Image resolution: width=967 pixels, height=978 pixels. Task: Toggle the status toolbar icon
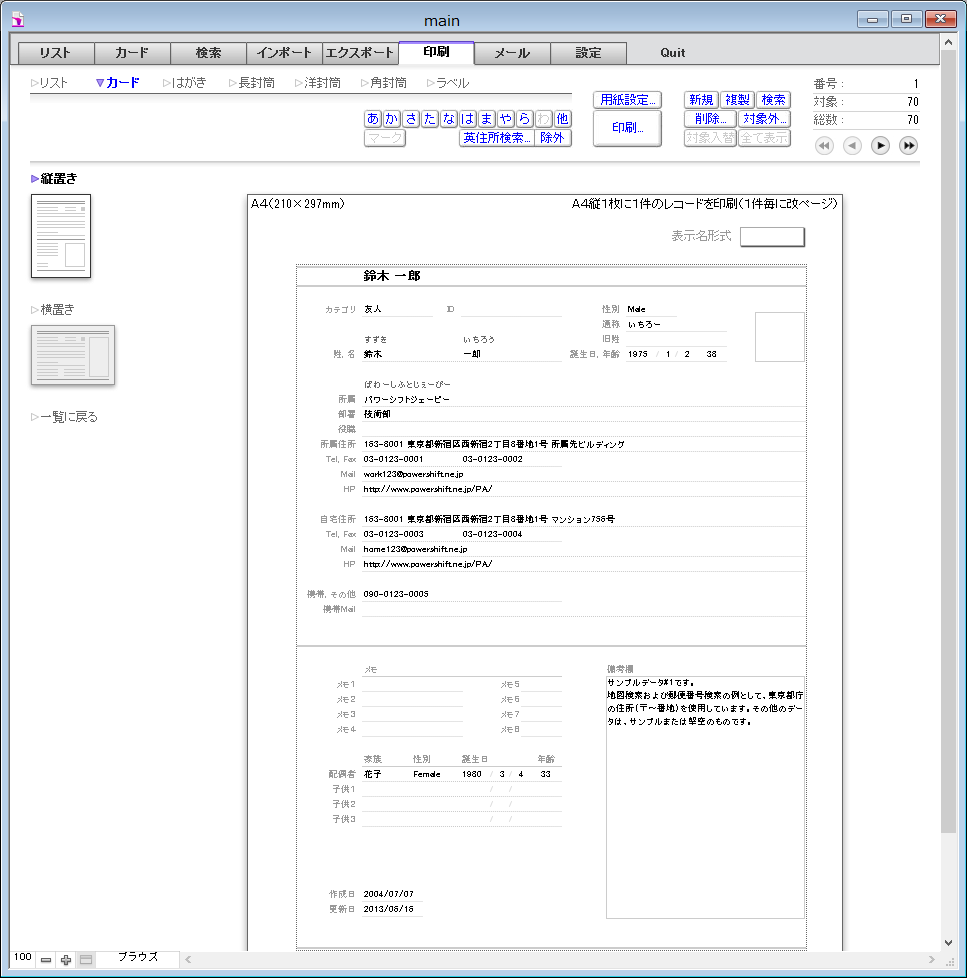tap(86, 959)
